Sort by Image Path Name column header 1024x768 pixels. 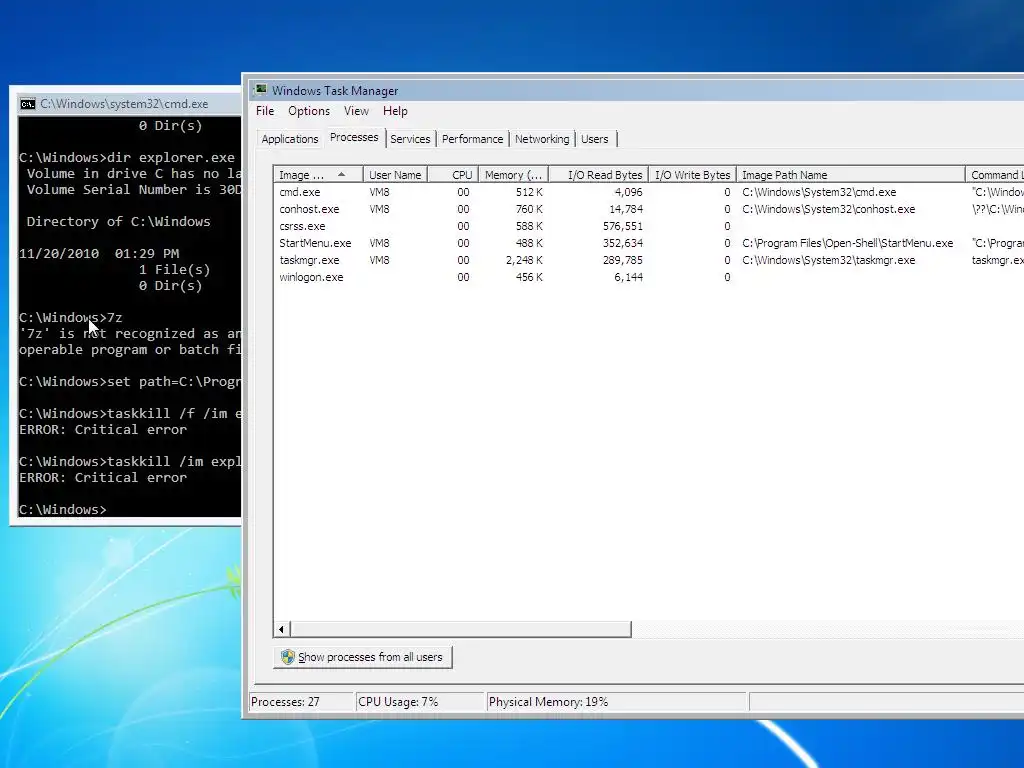click(x=850, y=174)
